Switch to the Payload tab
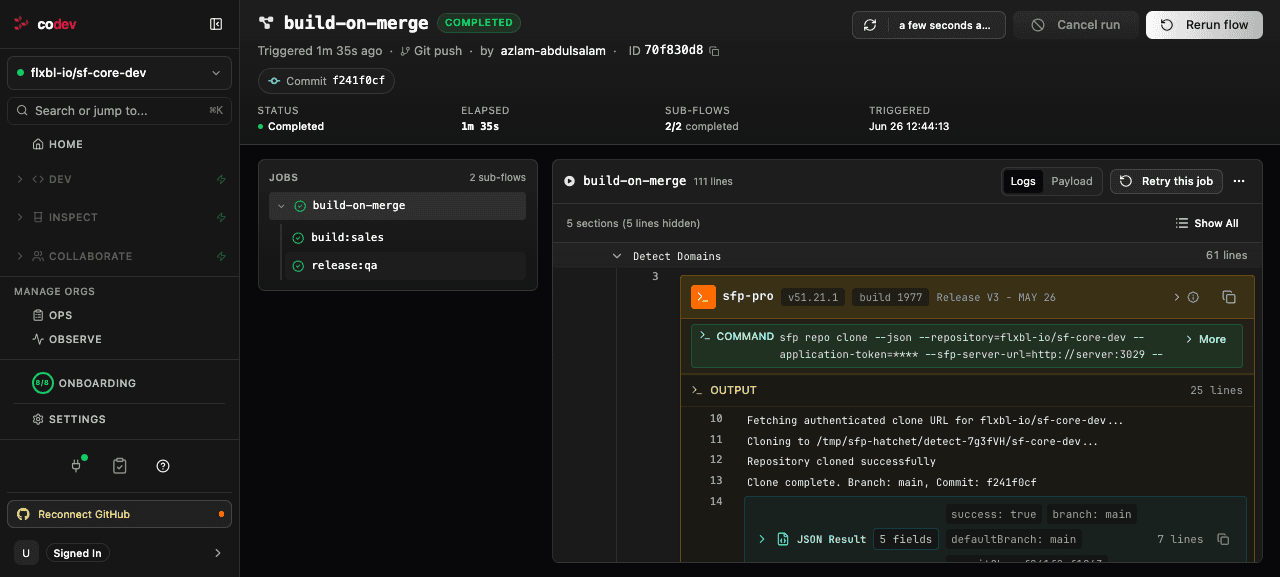Image resolution: width=1280 pixels, height=577 pixels. (x=1072, y=181)
